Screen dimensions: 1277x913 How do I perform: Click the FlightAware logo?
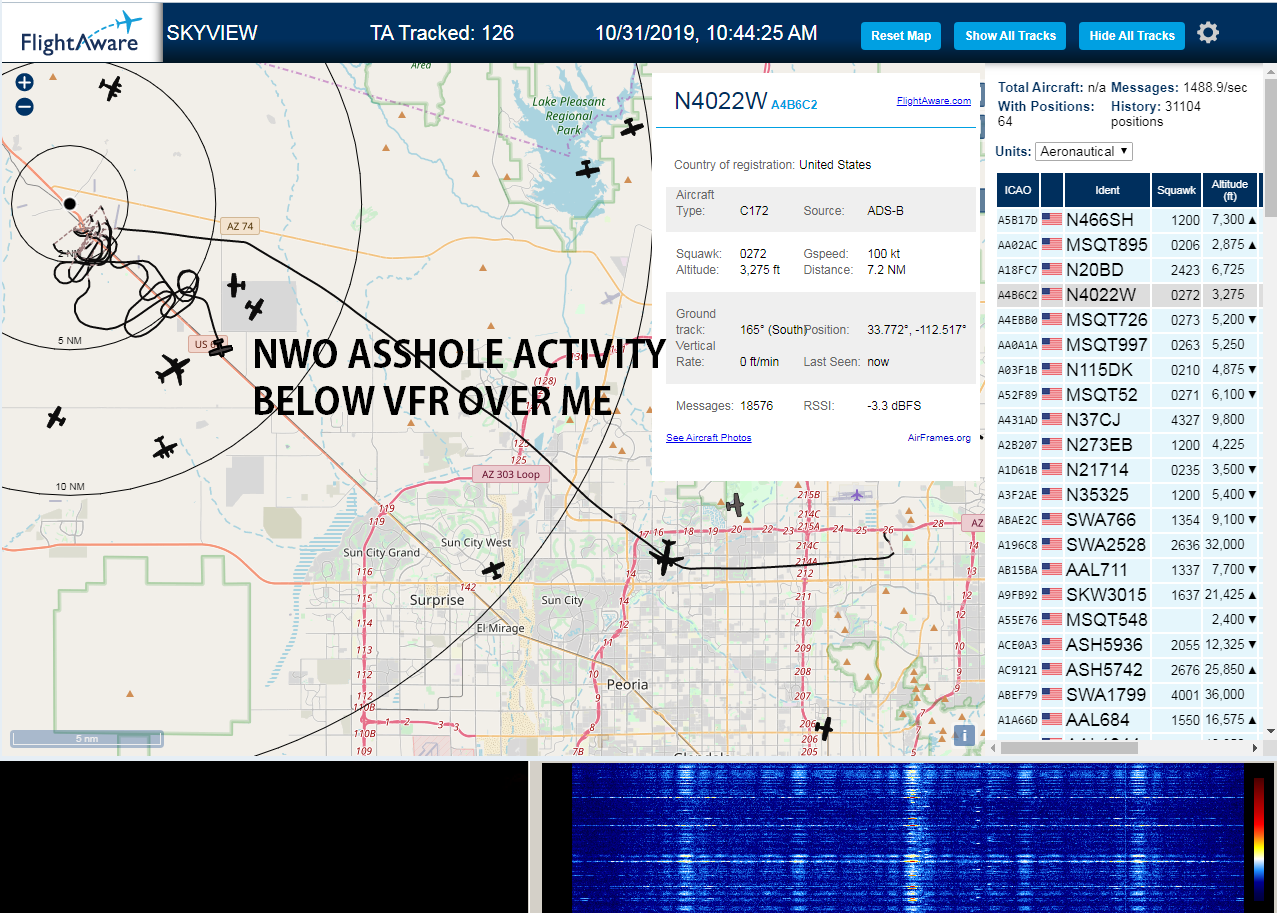82,33
